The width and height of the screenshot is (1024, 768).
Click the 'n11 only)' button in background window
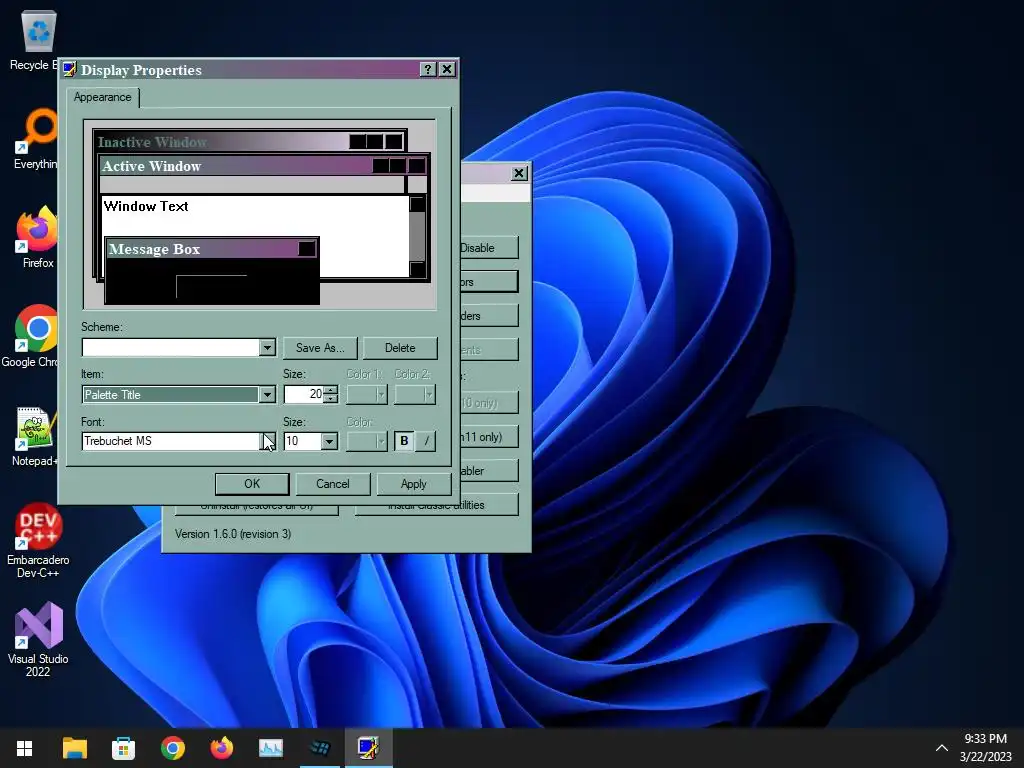tap(489, 437)
